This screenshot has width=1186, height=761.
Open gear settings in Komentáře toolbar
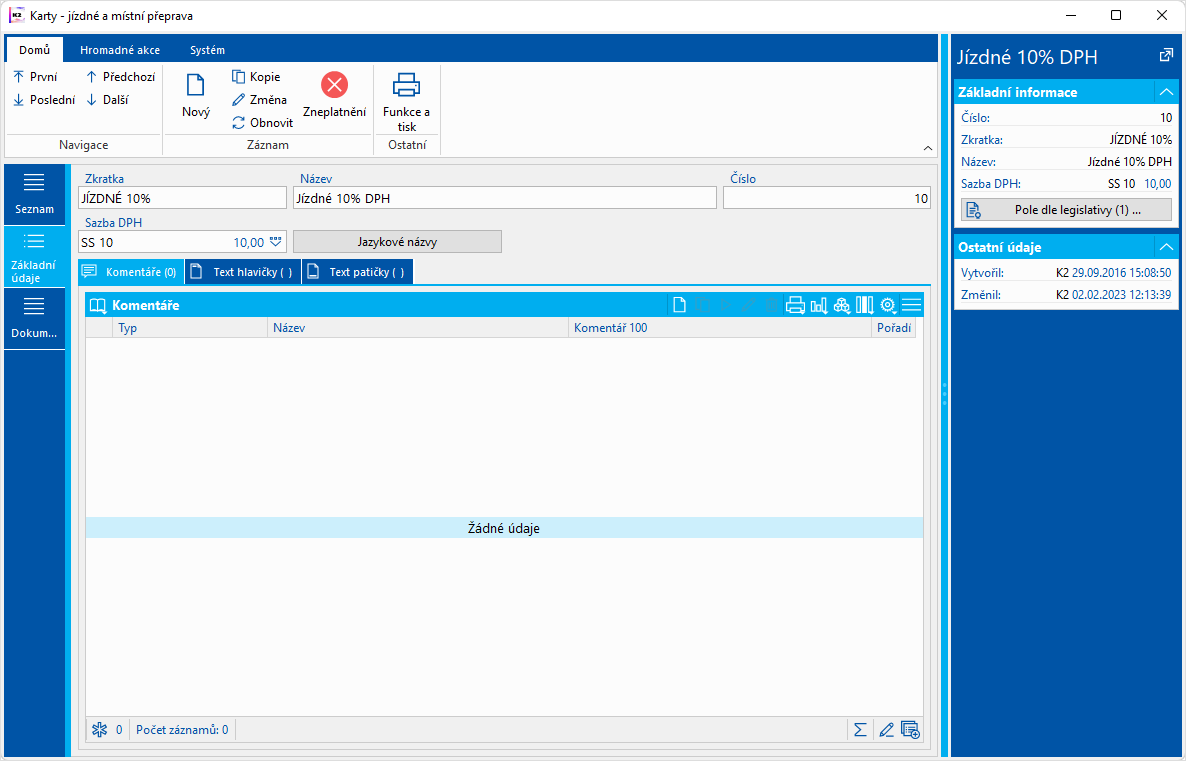(888, 305)
